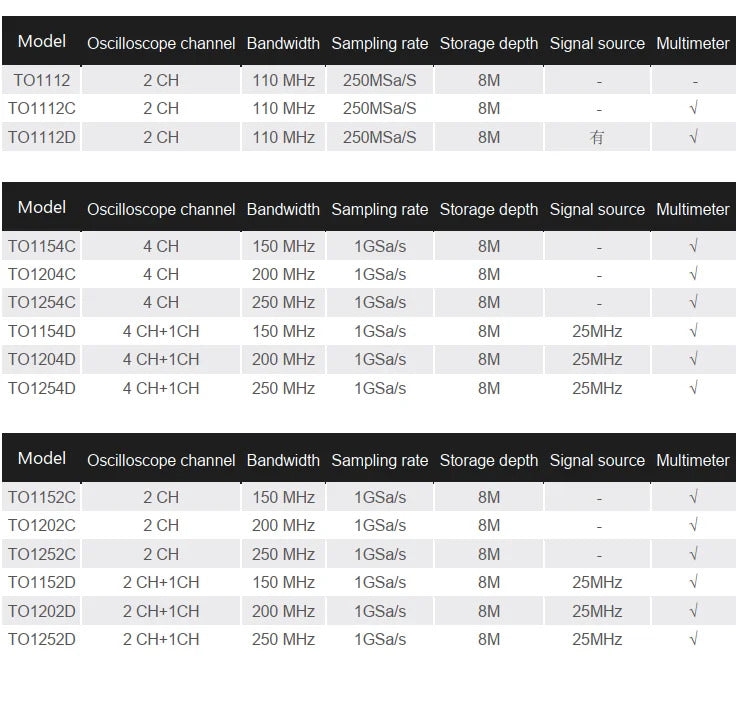Viewport: 740px width, 701px height.
Task: Click the Multimeter checkmark for TO1154C
Action: pos(693,246)
